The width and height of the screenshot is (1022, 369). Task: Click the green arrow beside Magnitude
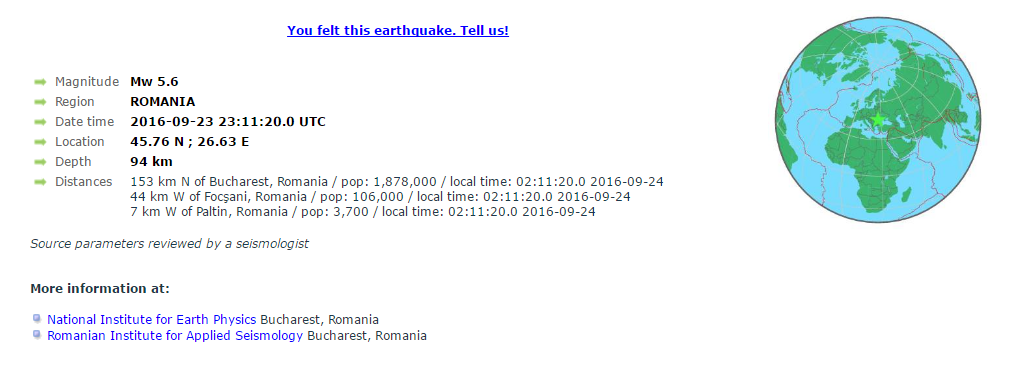tap(40, 81)
